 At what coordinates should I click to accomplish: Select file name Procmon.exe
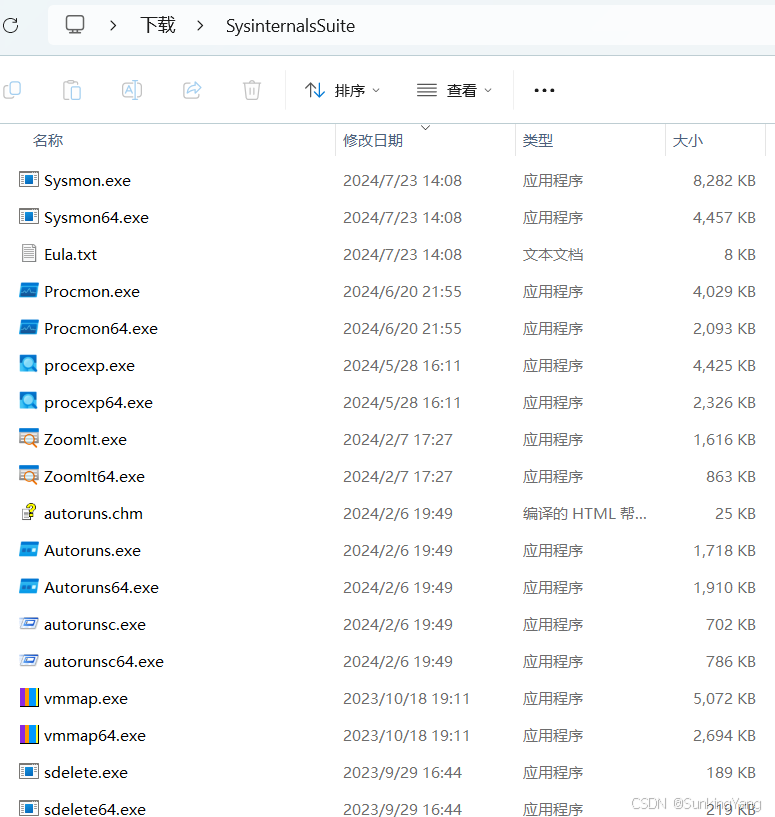click(92, 292)
